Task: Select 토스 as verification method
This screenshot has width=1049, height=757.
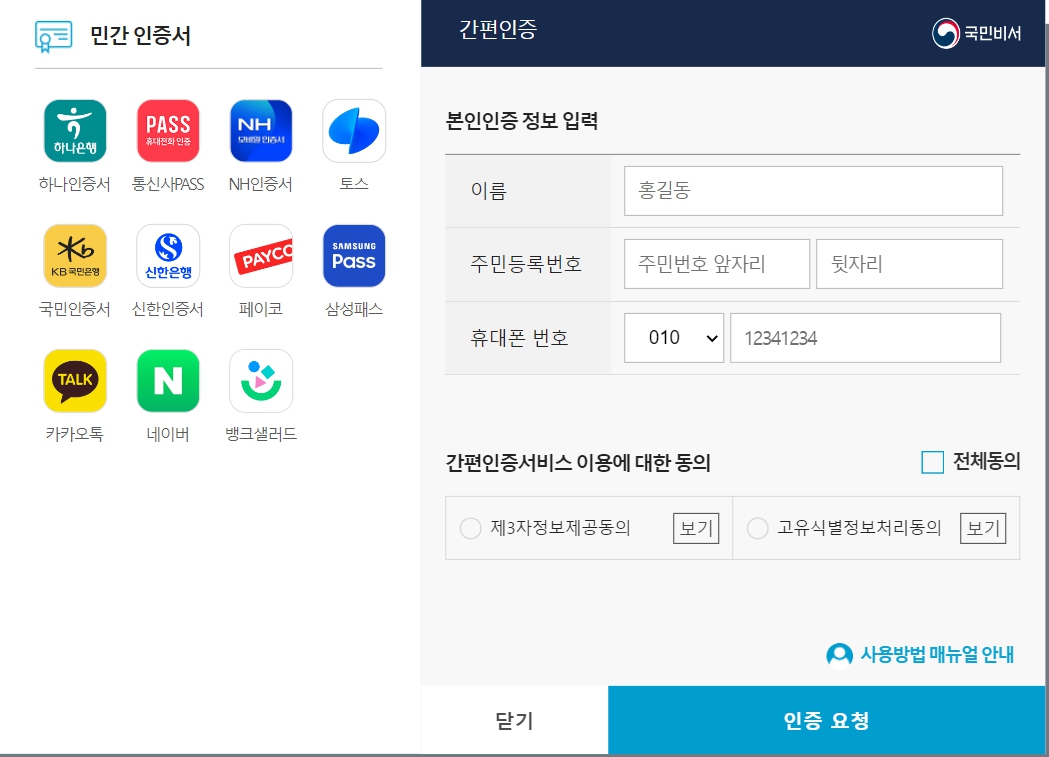Action: click(x=353, y=130)
